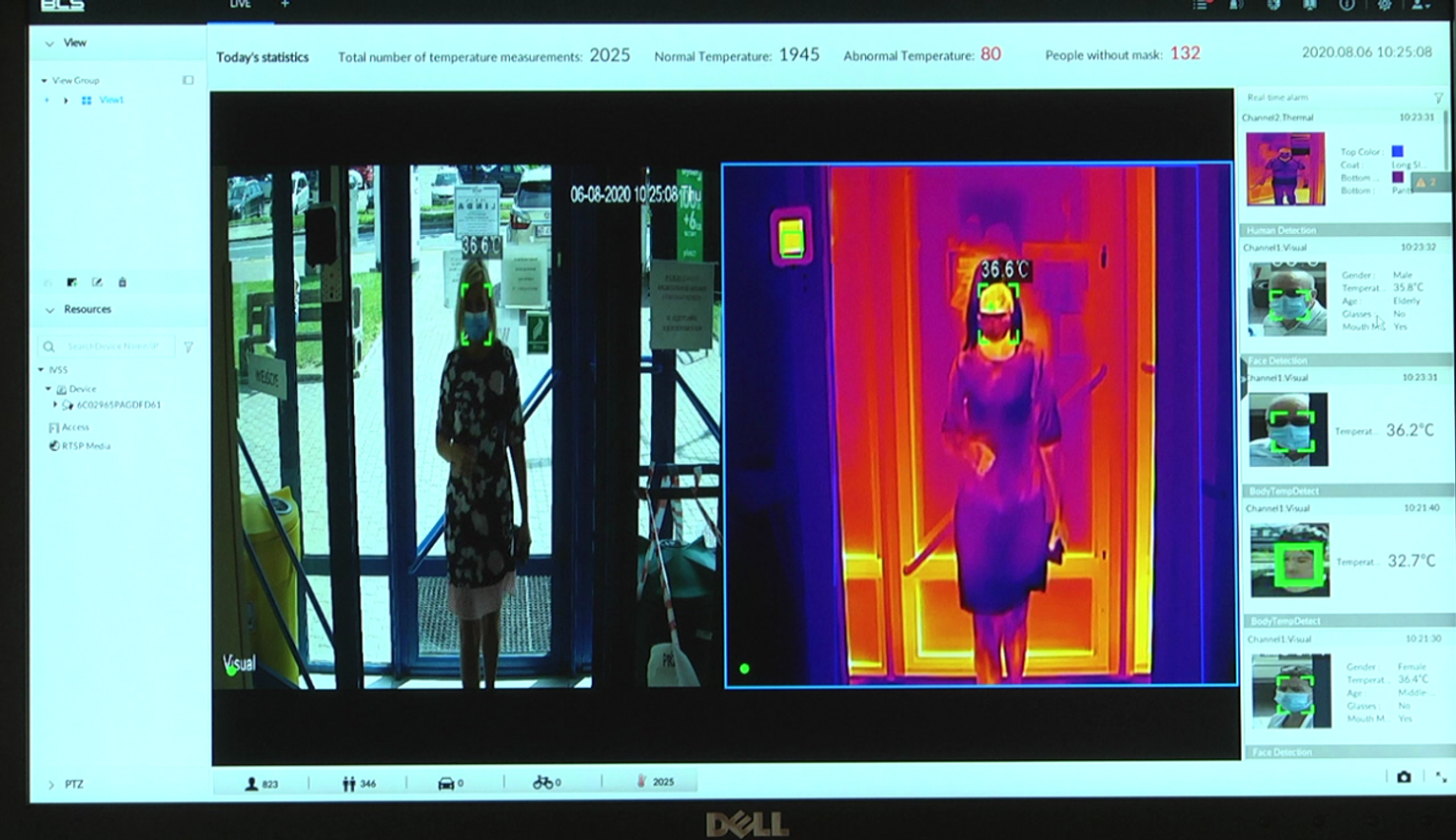The height and width of the screenshot is (840, 1456).
Task: Collapse the Resources panel section
Action: point(49,310)
